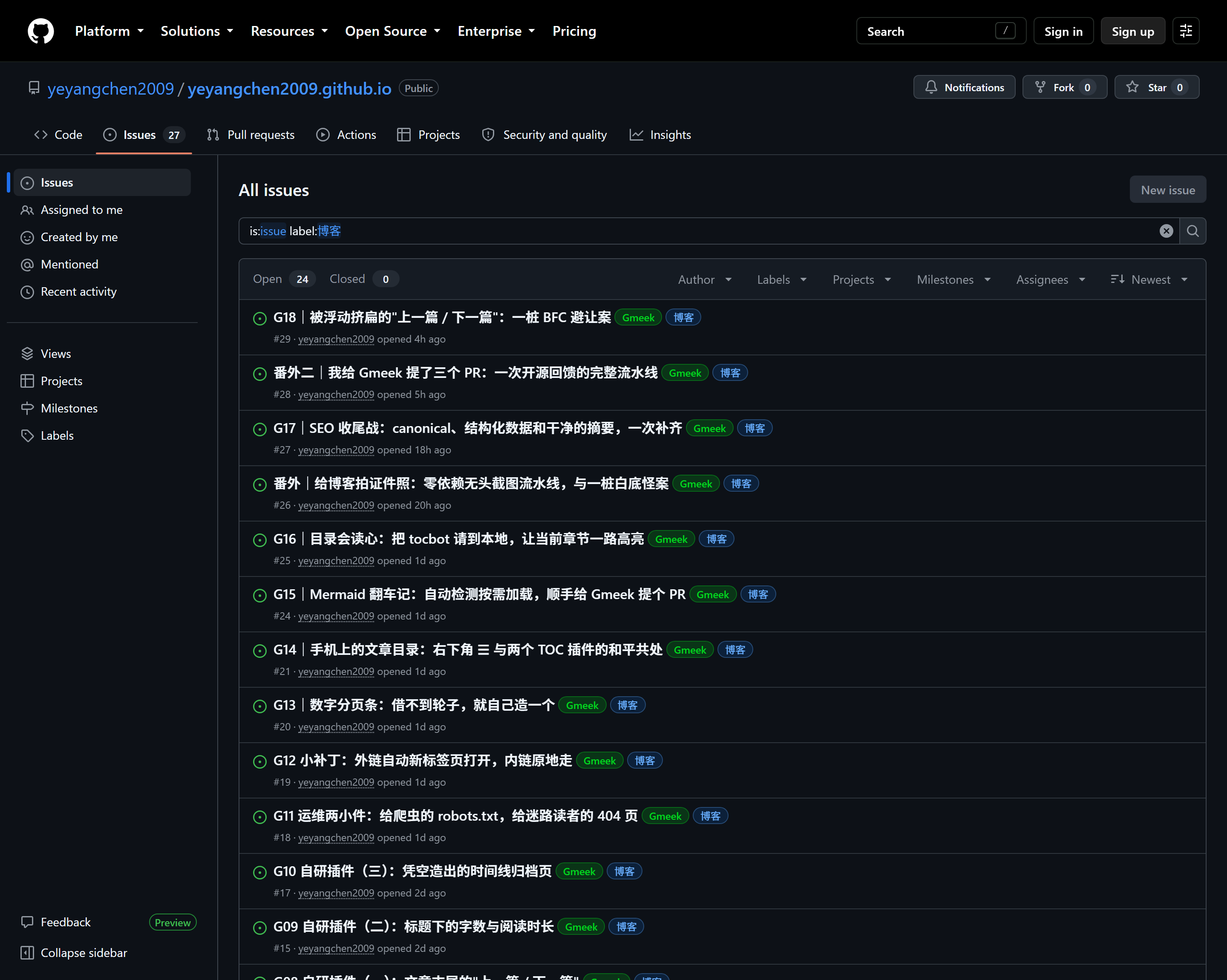Click the New issue button
This screenshot has height=980, width=1227.
(x=1167, y=190)
